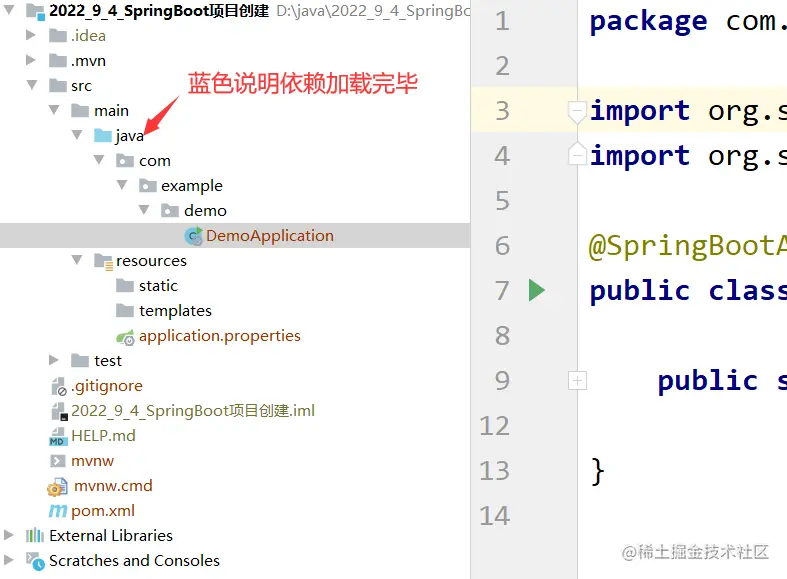The width and height of the screenshot is (787, 579).
Task: Expand the .idea folder arrow
Action: tap(31, 35)
